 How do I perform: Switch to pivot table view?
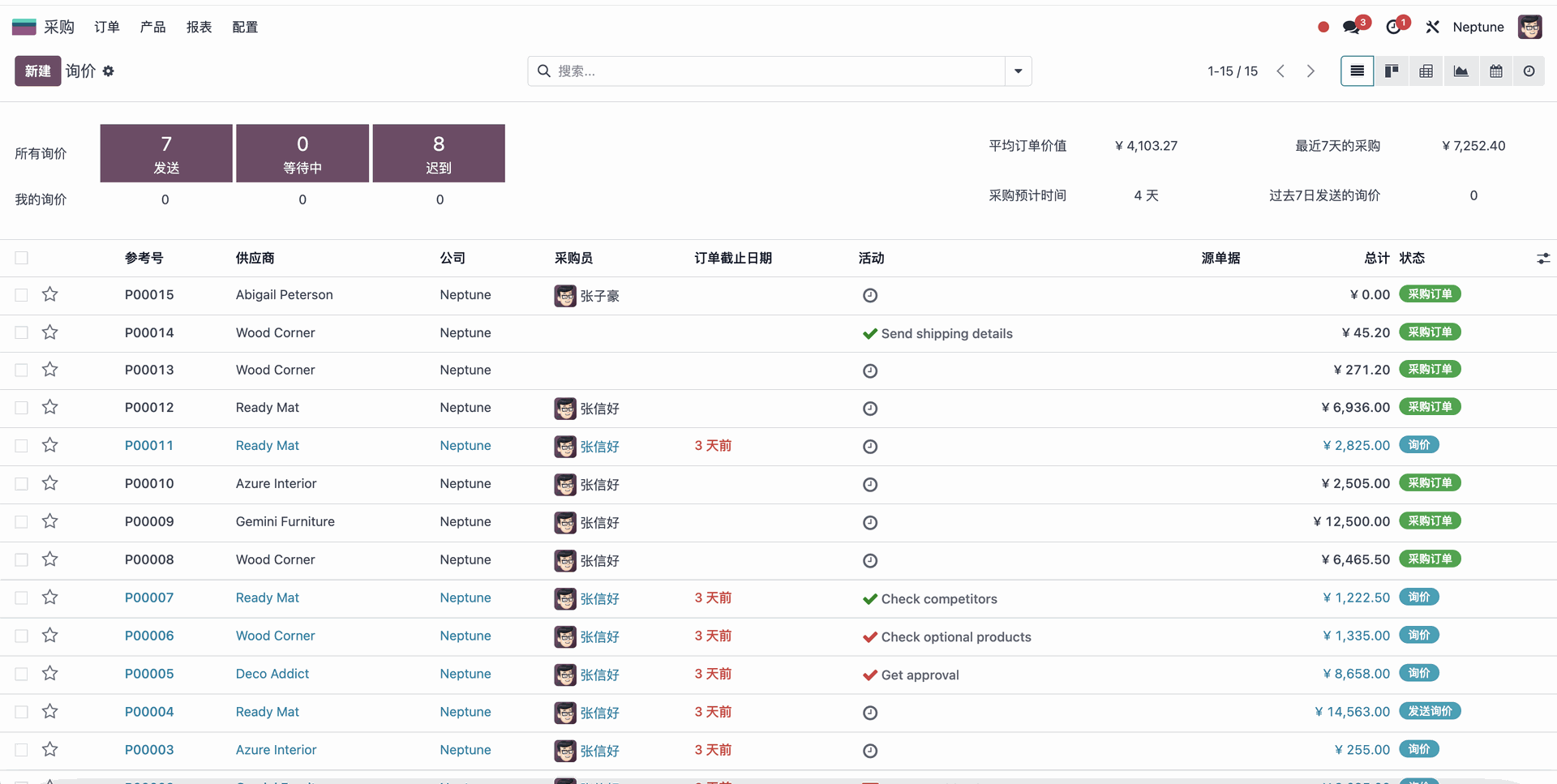tap(1426, 71)
